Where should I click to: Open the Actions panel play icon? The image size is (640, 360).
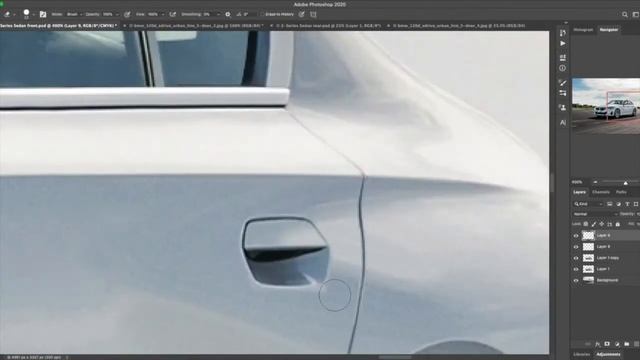[563, 43]
